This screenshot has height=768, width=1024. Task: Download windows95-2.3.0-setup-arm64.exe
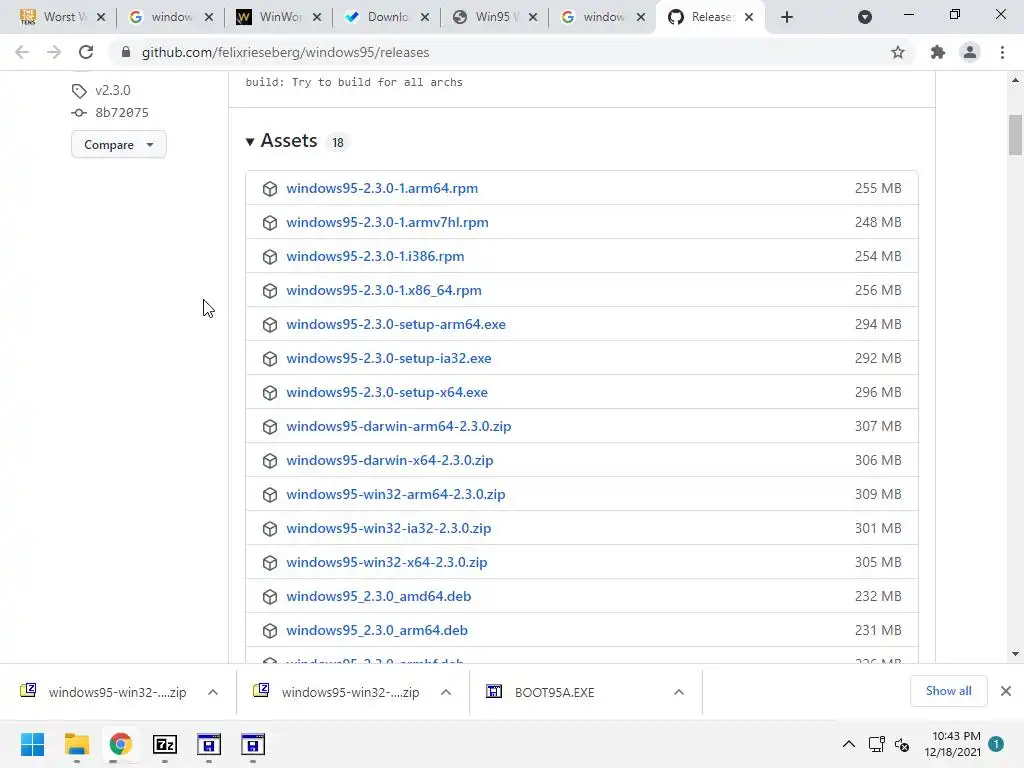point(396,324)
